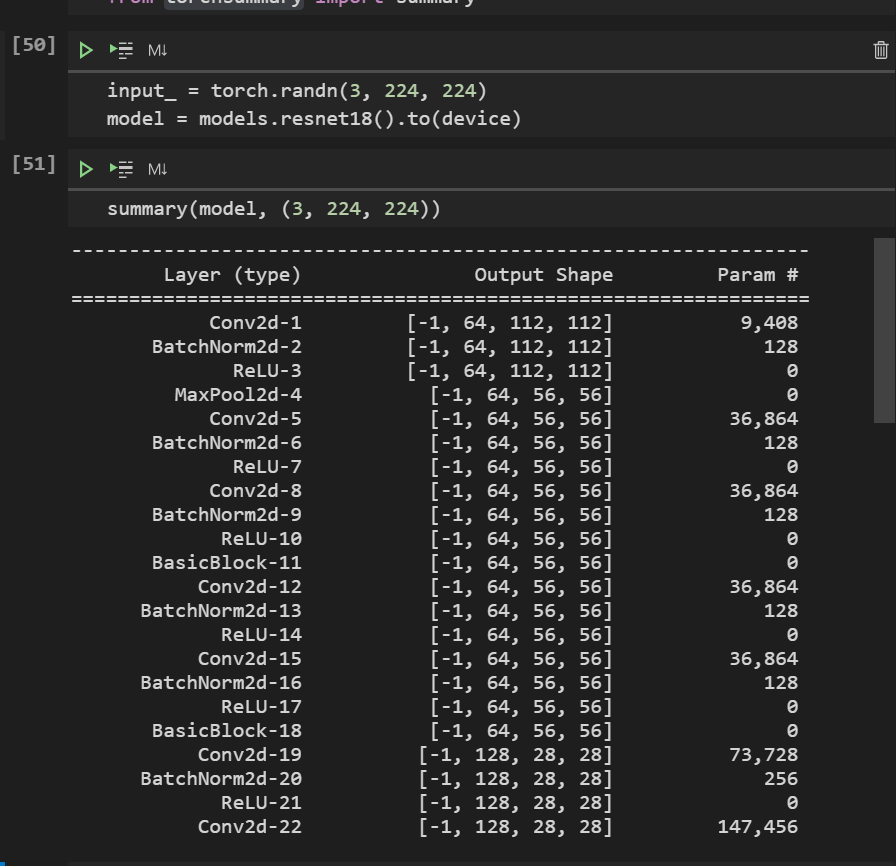Delete cell 50 with the trash icon

pyautogui.click(x=881, y=50)
